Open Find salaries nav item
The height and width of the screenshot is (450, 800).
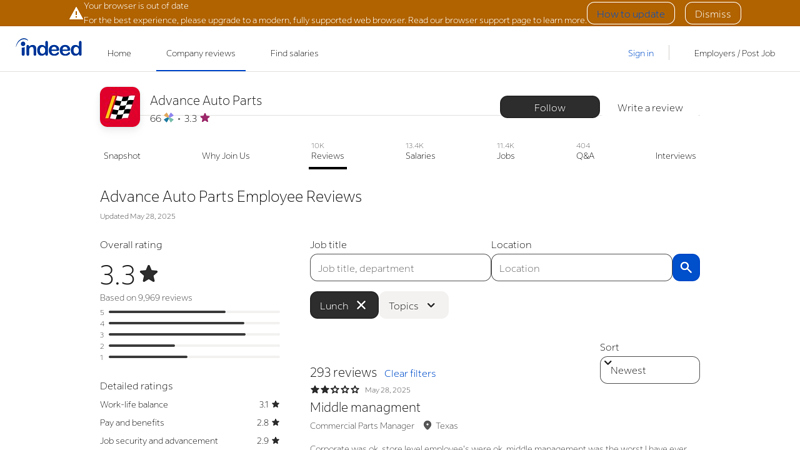tap(294, 53)
